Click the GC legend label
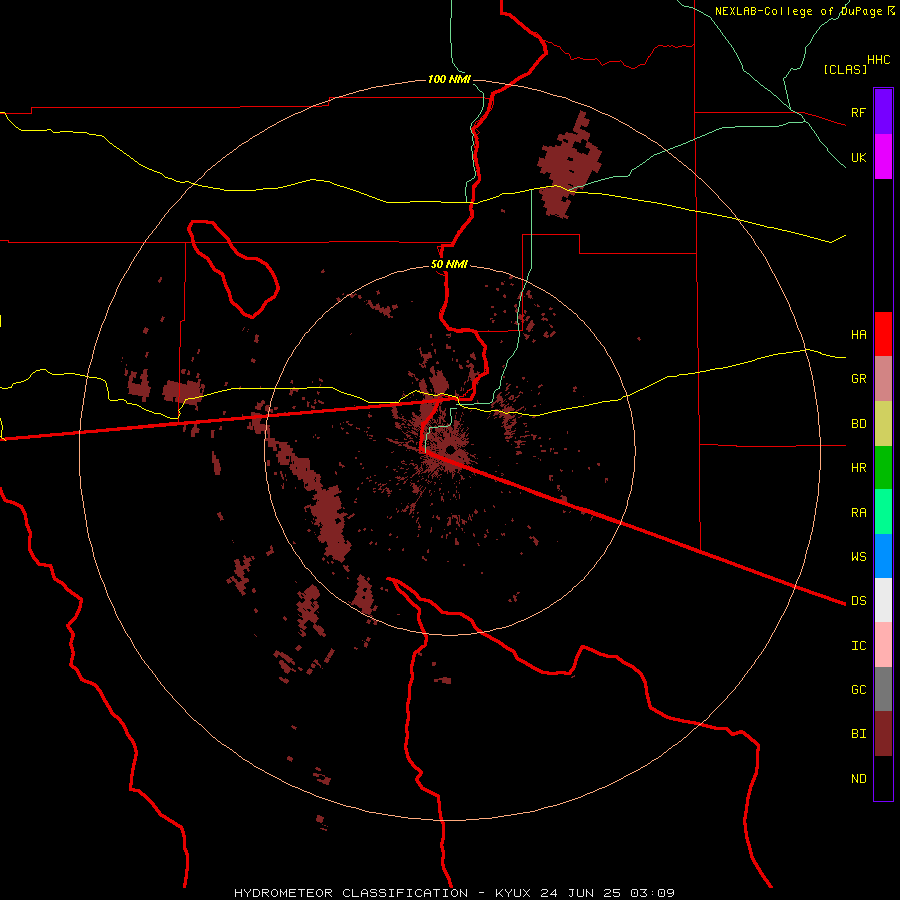900x900 pixels. click(x=858, y=689)
